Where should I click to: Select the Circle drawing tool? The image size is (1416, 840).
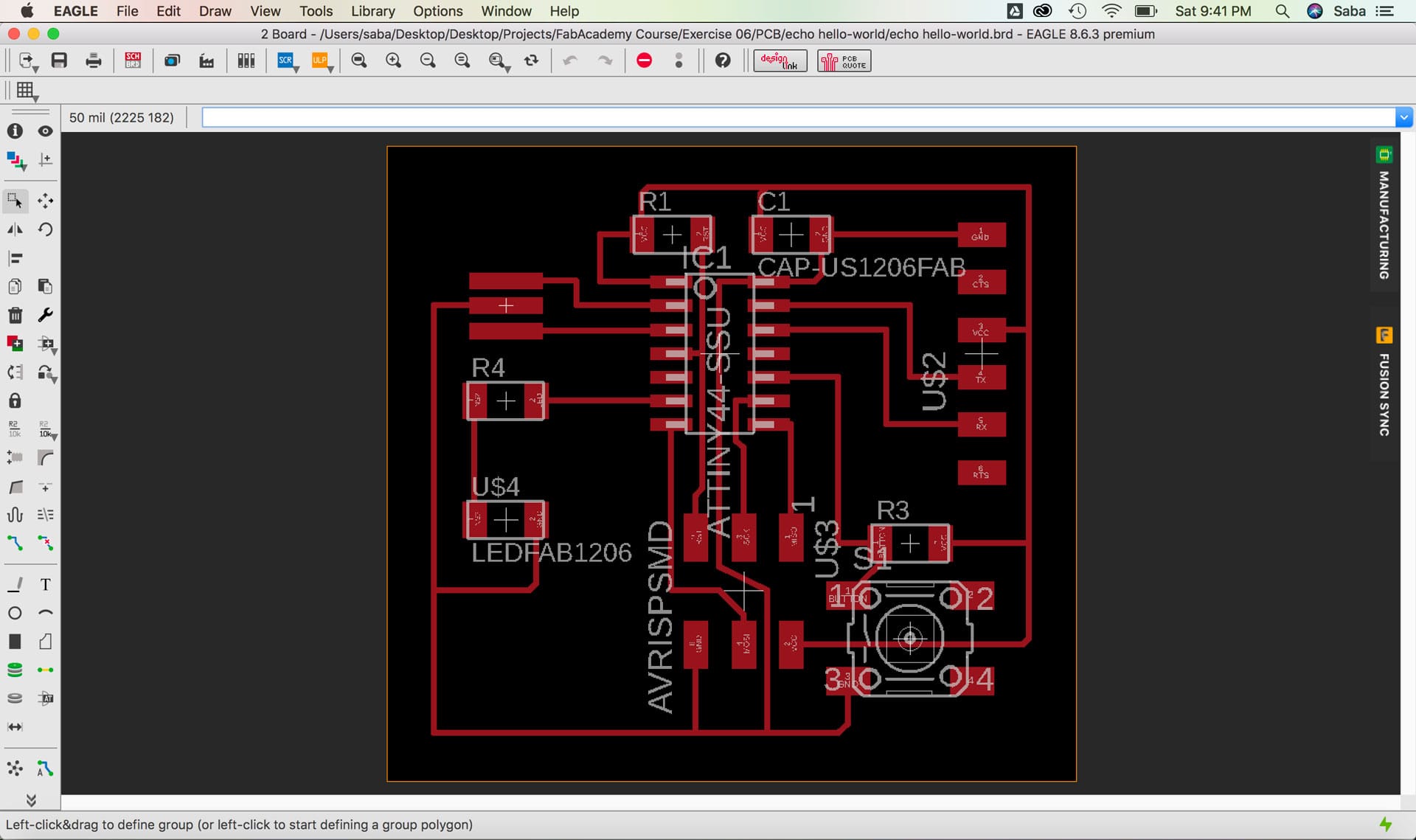pos(15,613)
